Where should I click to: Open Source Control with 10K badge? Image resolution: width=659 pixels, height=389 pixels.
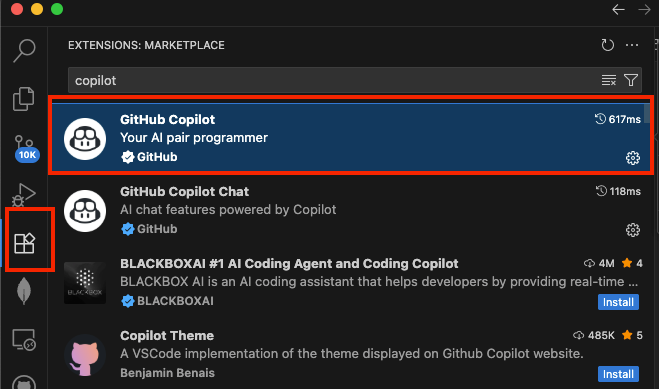25,149
